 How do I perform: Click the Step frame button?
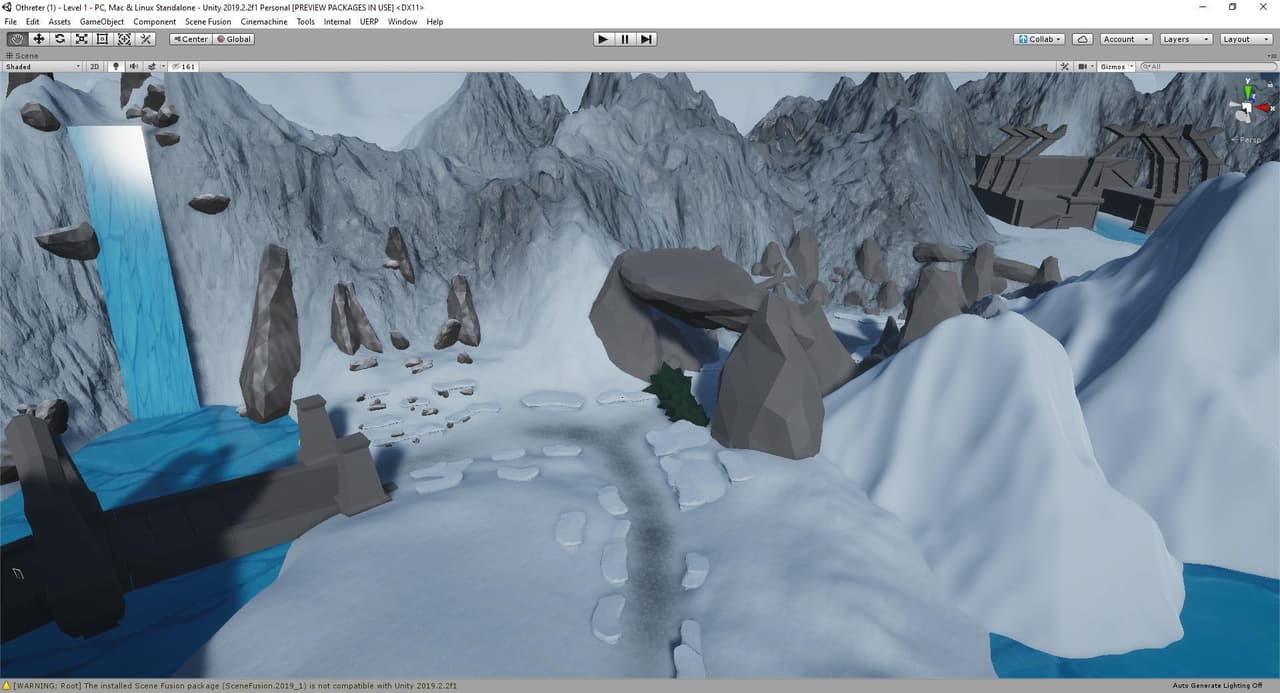pos(647,39)
